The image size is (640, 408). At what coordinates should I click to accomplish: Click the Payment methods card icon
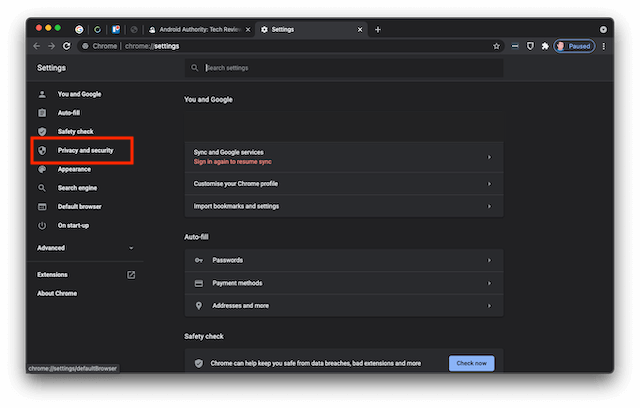pos(199,283)
